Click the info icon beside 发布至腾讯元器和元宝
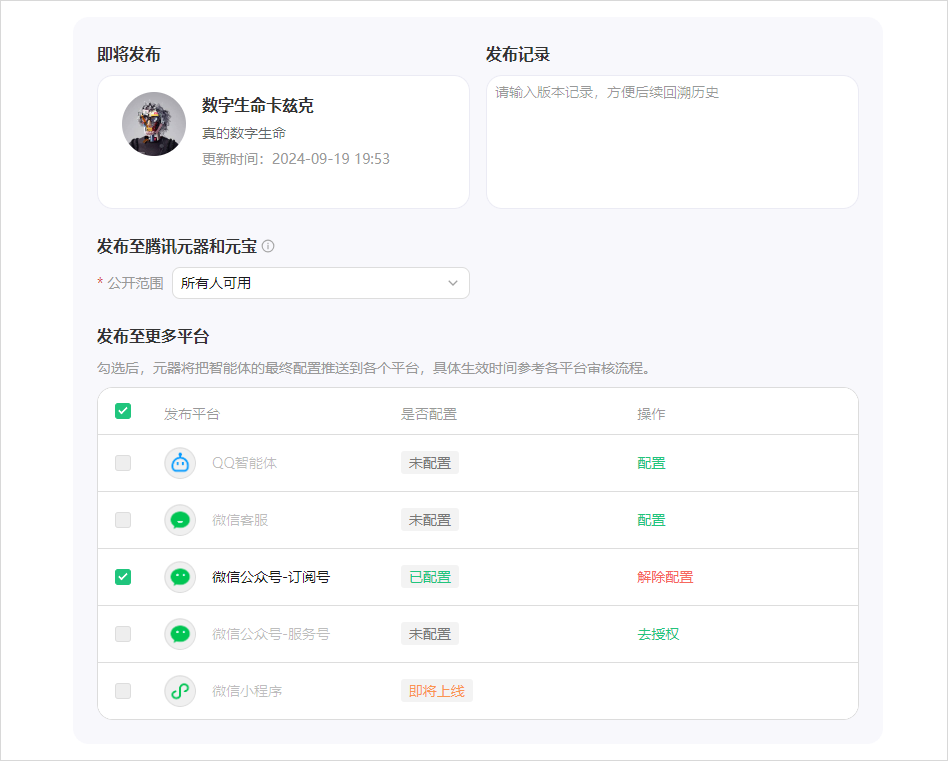The height and width of the screenshot is (761, 948). (268, 246)
